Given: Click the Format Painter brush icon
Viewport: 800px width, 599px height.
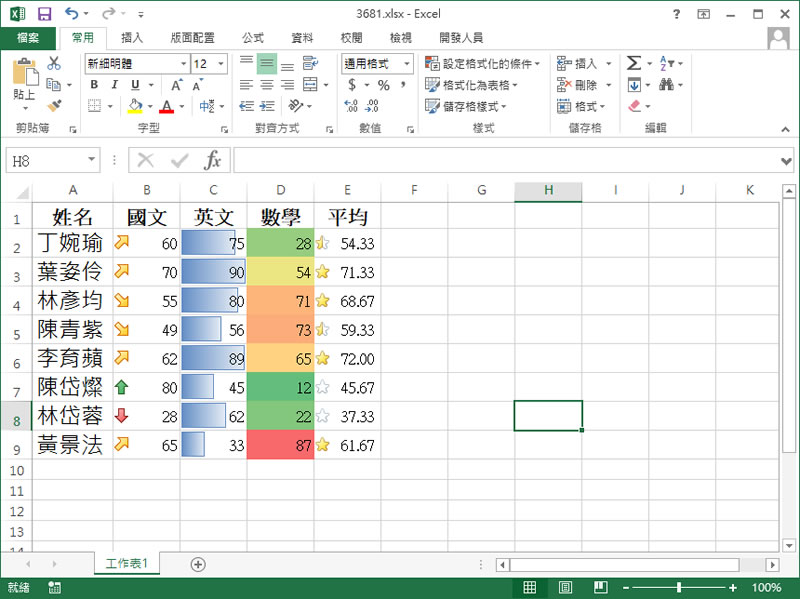Looking at the screenshot, I should tap(54, 106).
